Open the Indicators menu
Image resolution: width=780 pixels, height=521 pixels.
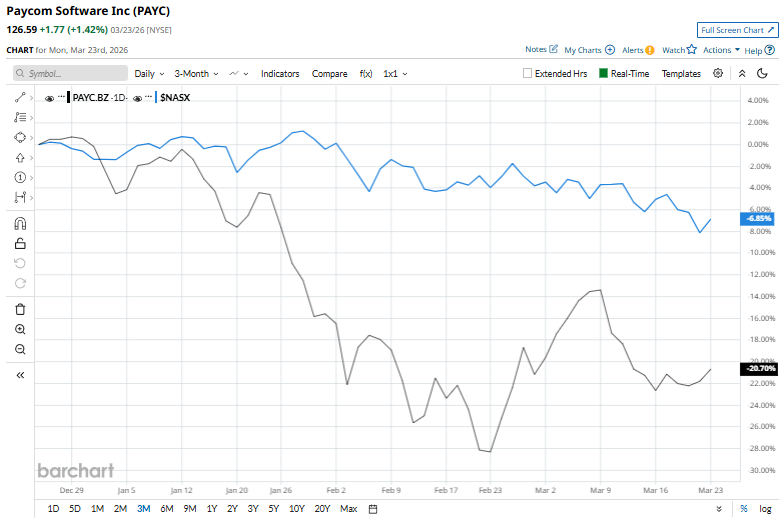point(280,74)
